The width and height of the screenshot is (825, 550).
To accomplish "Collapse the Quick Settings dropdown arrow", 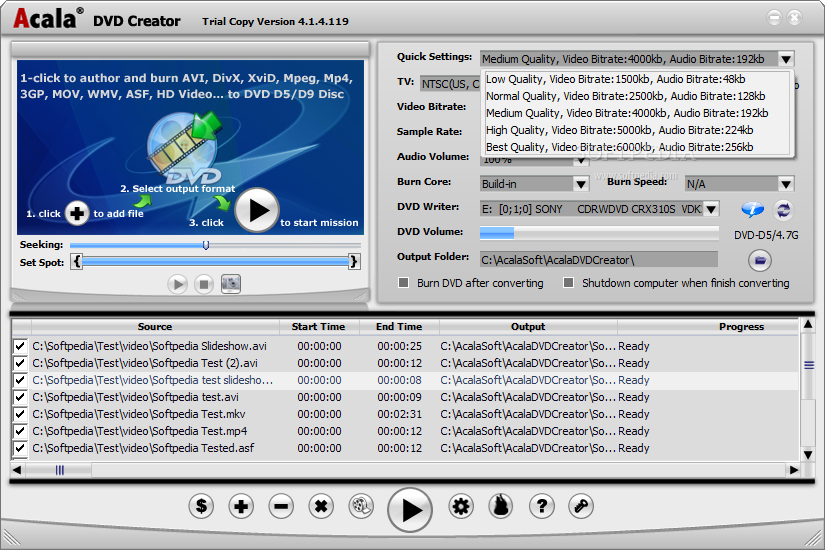I will click(786, 59).
